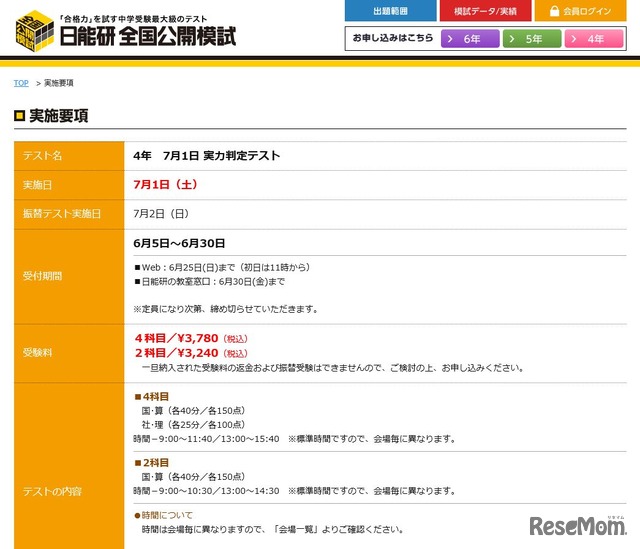Click the chevron arrow on the 4年 button

(574, 39)
